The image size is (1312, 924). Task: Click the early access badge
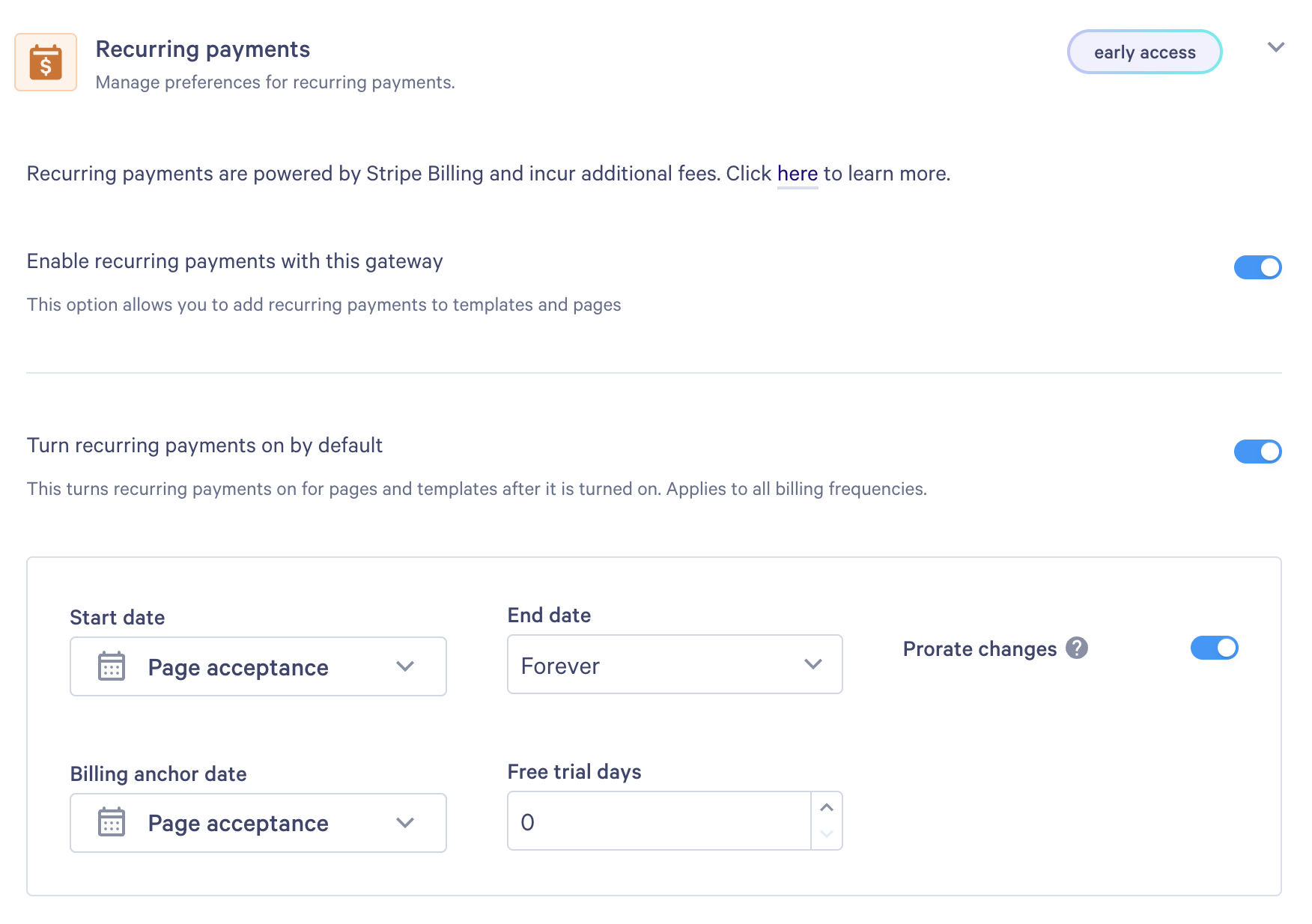[x=1145, y=52]
